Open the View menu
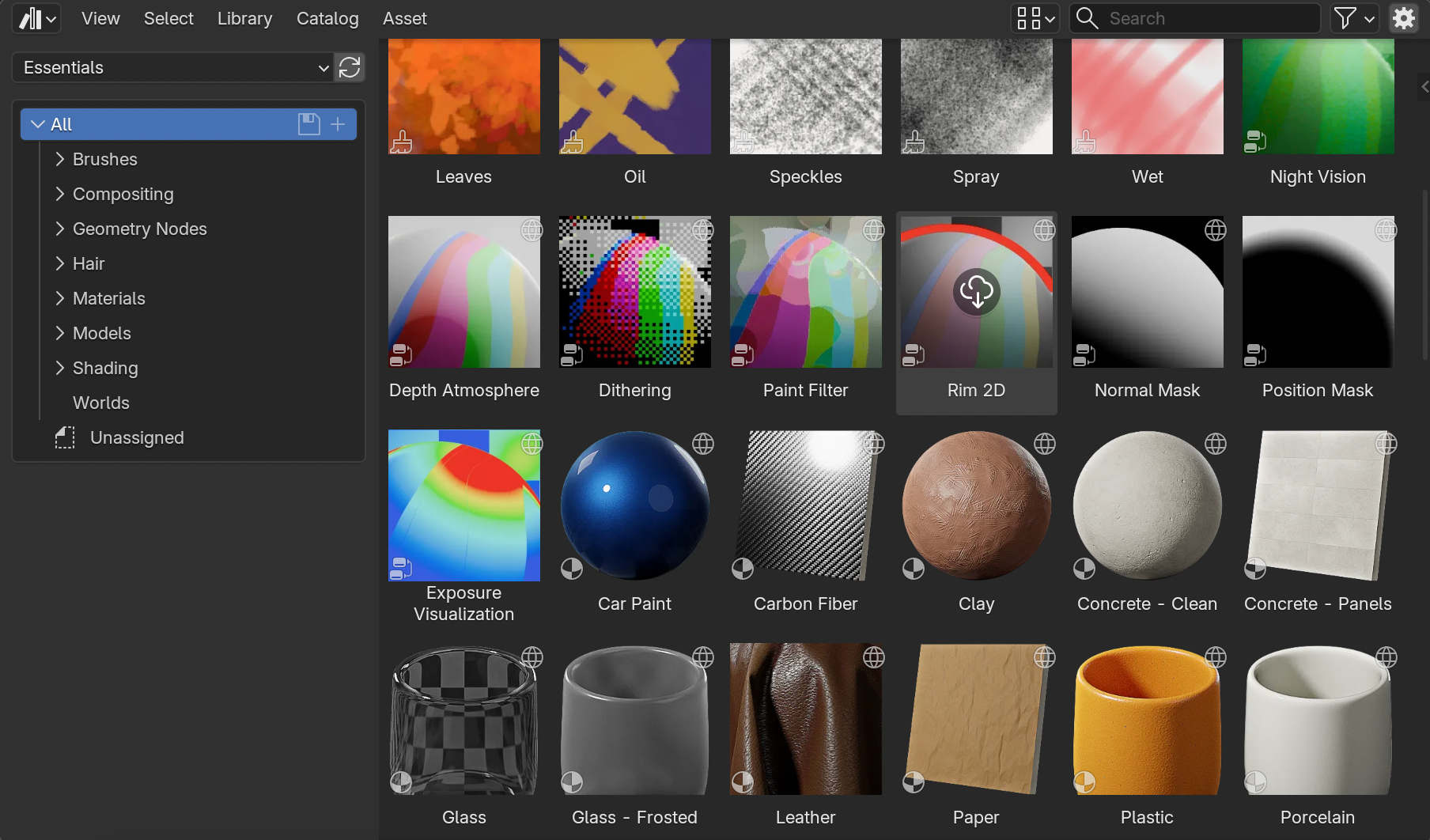 (x=100, y=18)
